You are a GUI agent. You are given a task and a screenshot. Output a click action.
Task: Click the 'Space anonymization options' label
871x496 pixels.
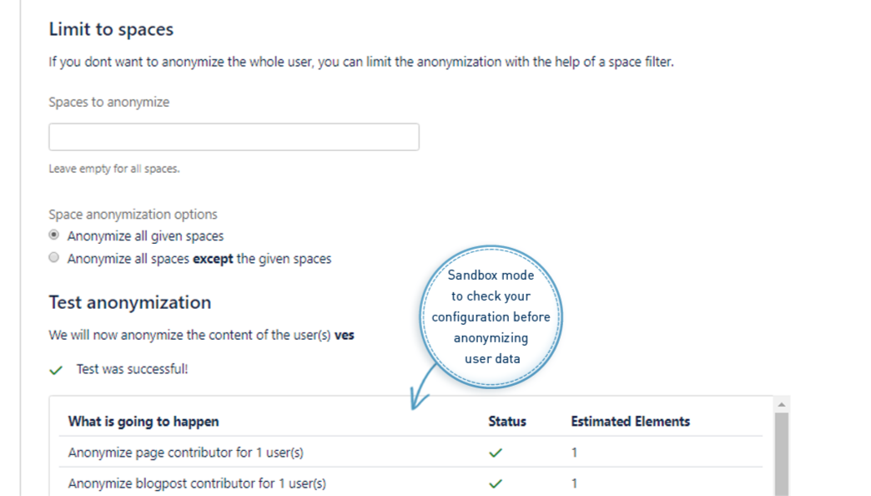tap(133, 215)
